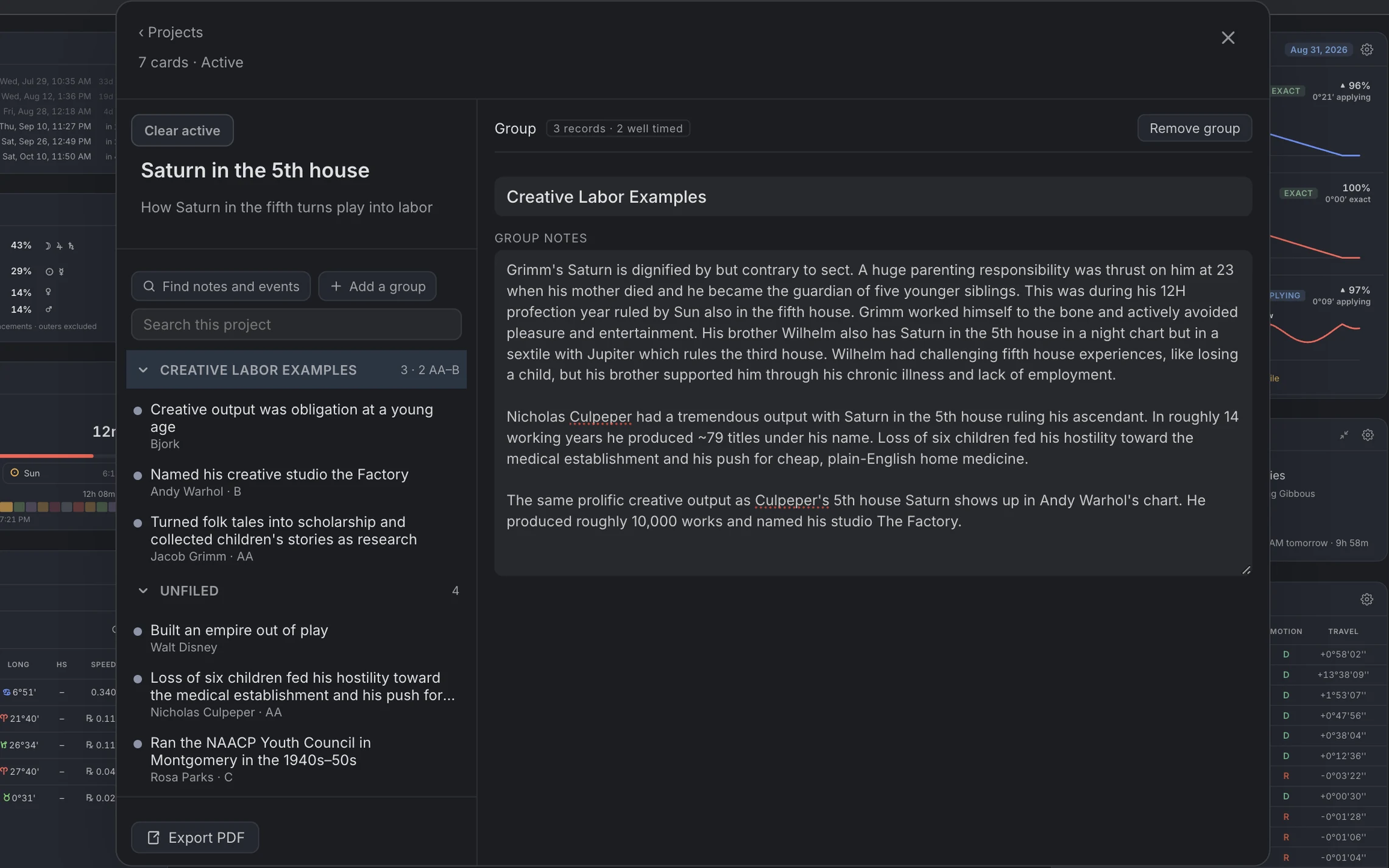
Task: Focus the Search this project field
Action: click(296, 324)
